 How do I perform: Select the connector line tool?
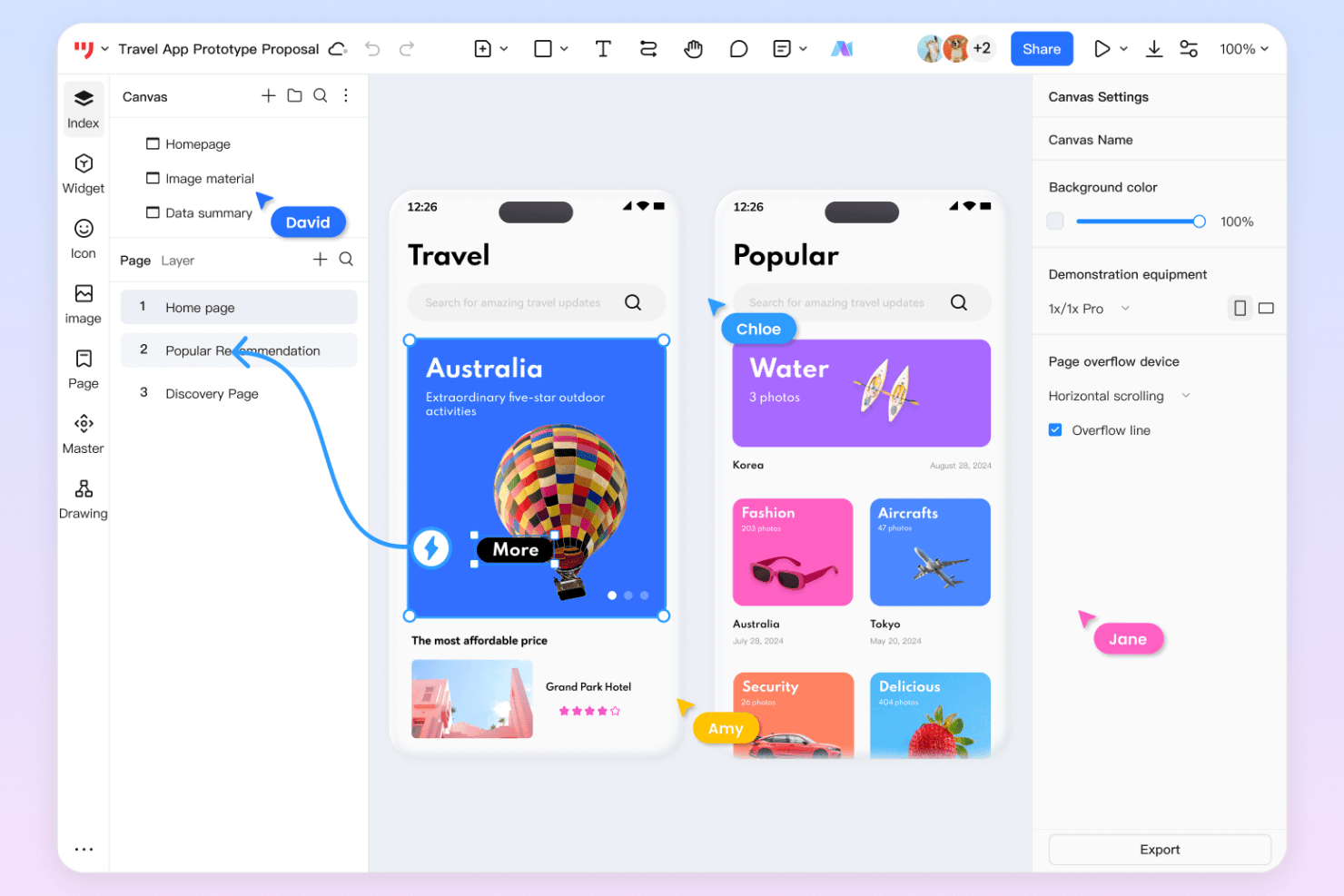click(x=648, y=49)
